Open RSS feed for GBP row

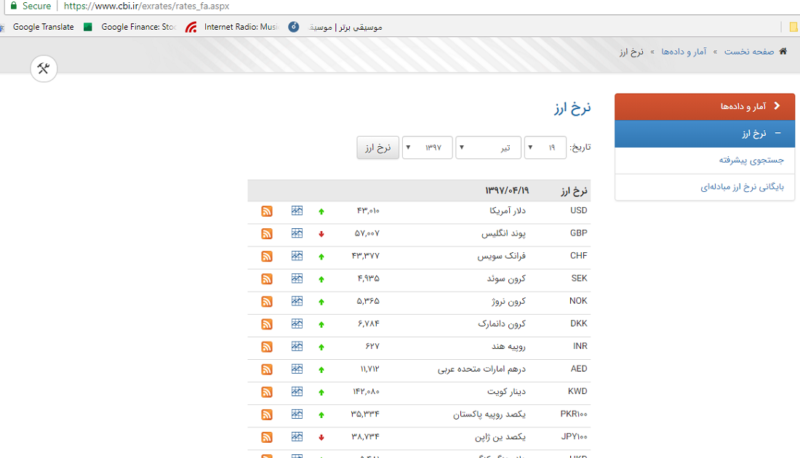tap(266, 234)
